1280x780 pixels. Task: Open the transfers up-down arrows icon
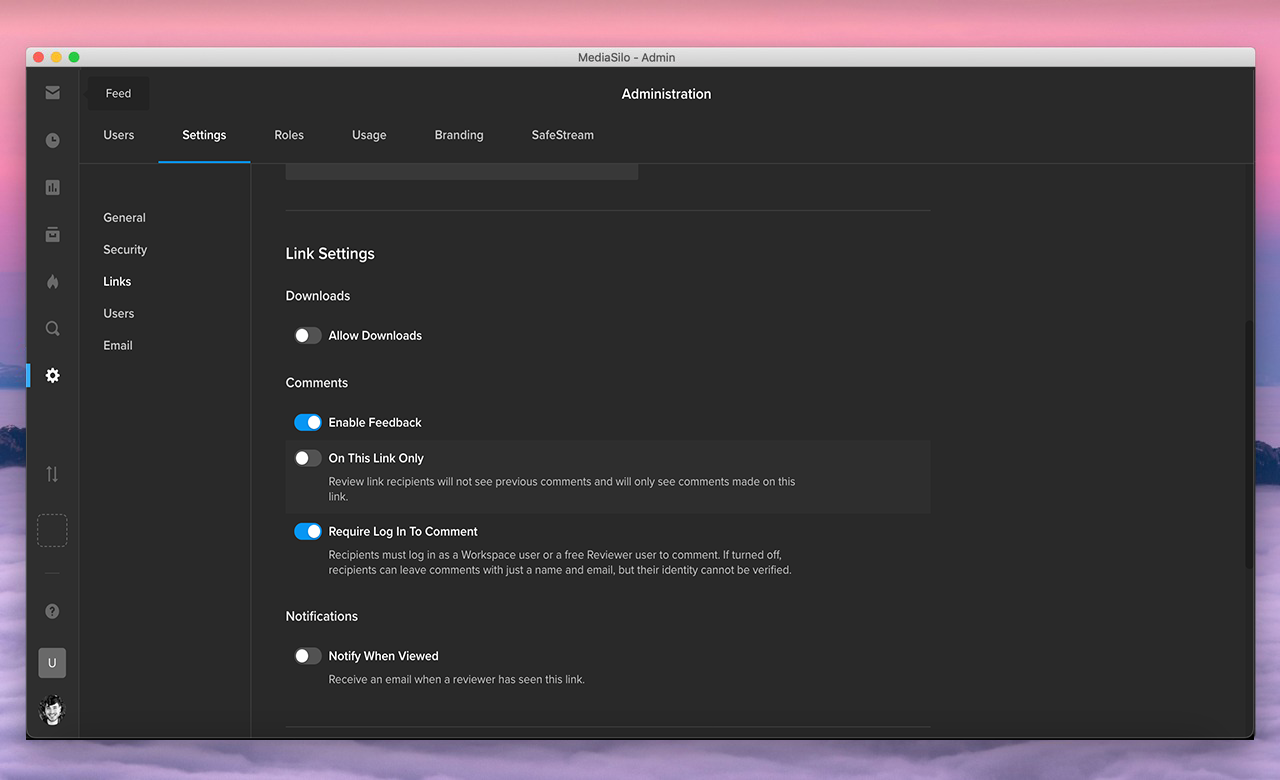coord(53,474)
